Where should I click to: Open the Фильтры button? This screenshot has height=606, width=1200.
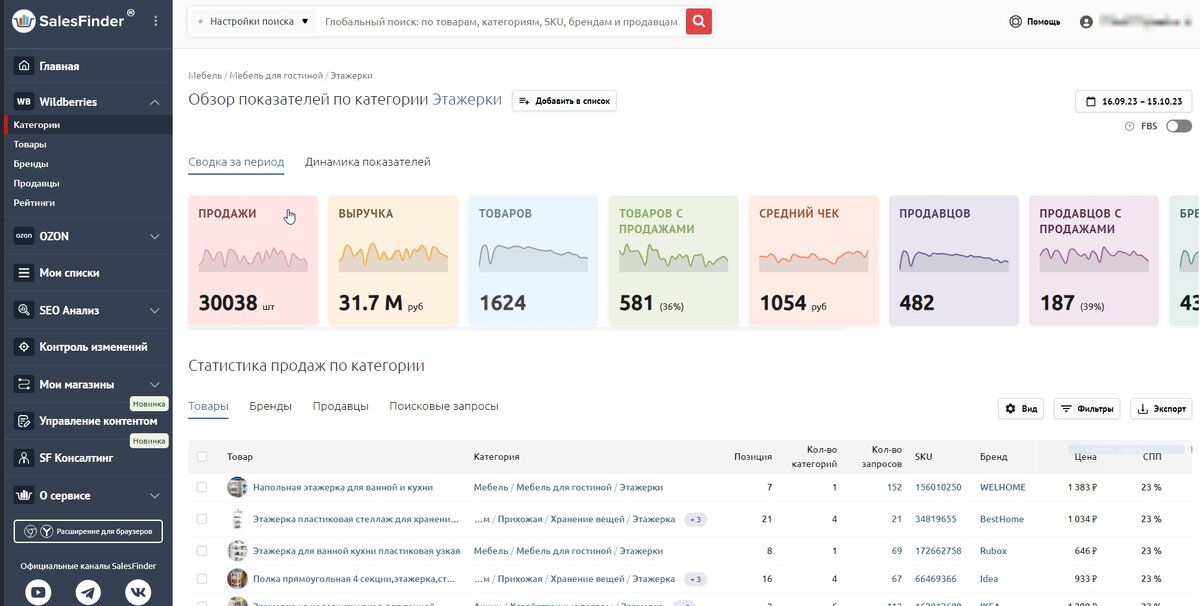click(1087, 408)
